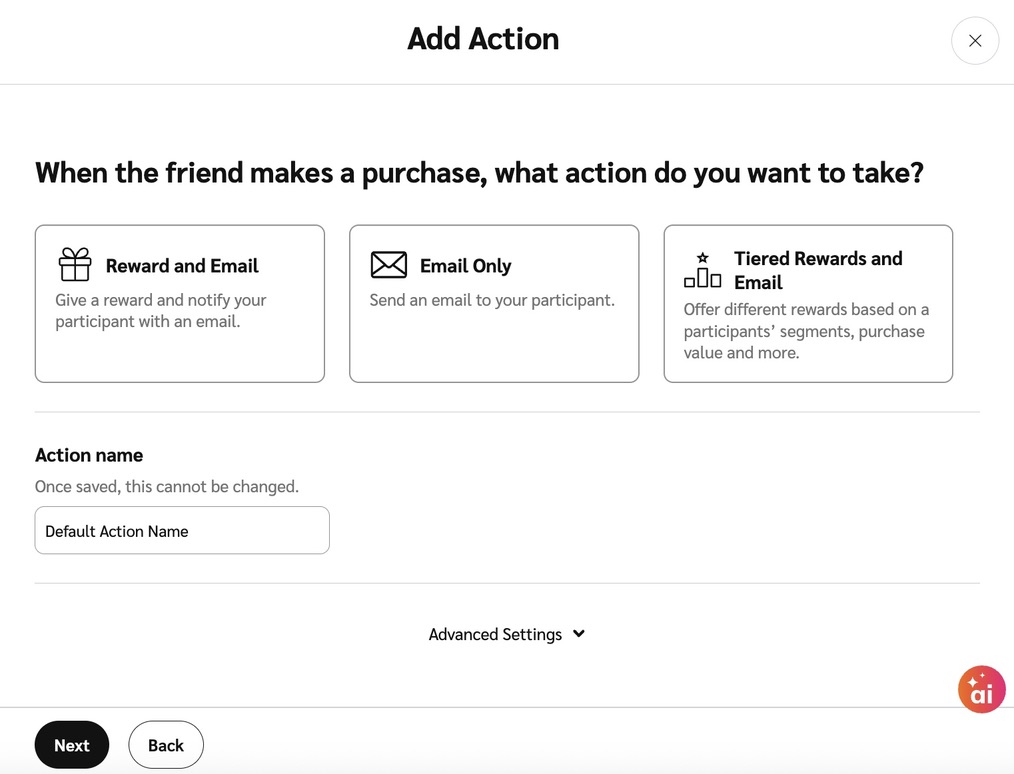The height and width of the screenshot is (774, 1014).
Task: Click the Advanced Settings label
Action: (x=495, y=635)
